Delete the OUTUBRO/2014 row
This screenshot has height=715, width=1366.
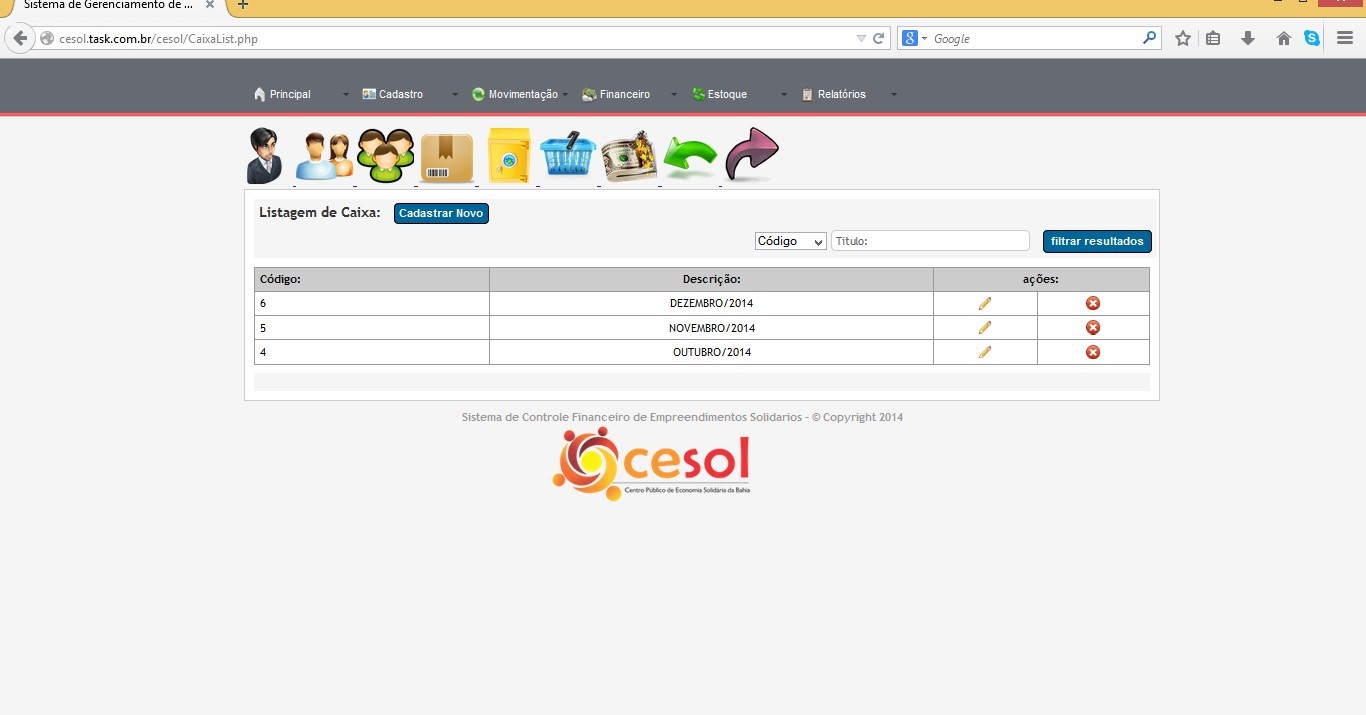point(1093,352)
